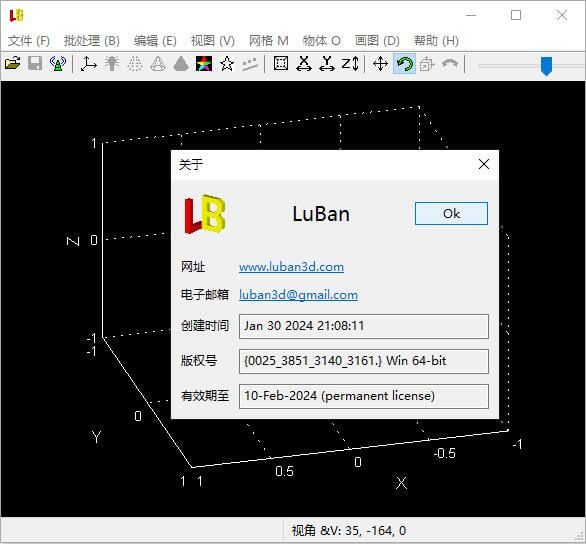The height and width of the screenshot is (544, 586).
Task: Click the fit-to-frame square icon
Action: [x=281, y=64]
